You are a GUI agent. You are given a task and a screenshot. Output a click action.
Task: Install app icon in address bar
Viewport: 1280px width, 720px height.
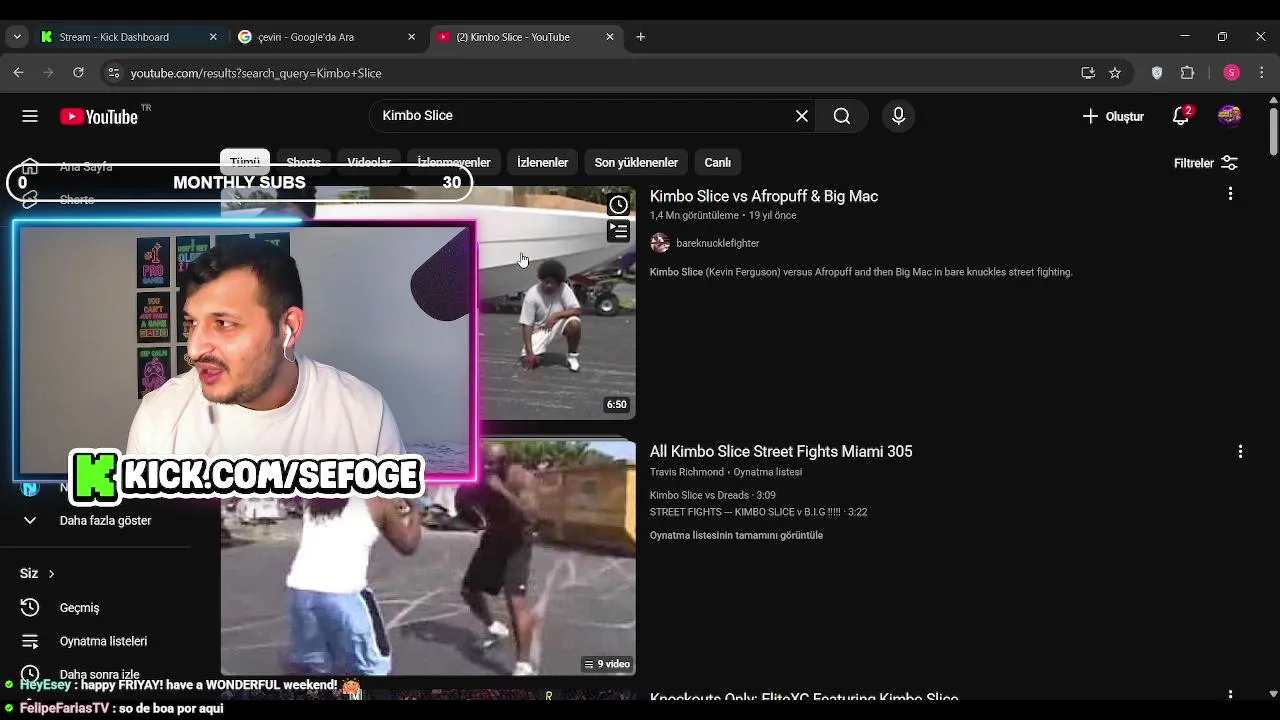[x=1088, y=73]
